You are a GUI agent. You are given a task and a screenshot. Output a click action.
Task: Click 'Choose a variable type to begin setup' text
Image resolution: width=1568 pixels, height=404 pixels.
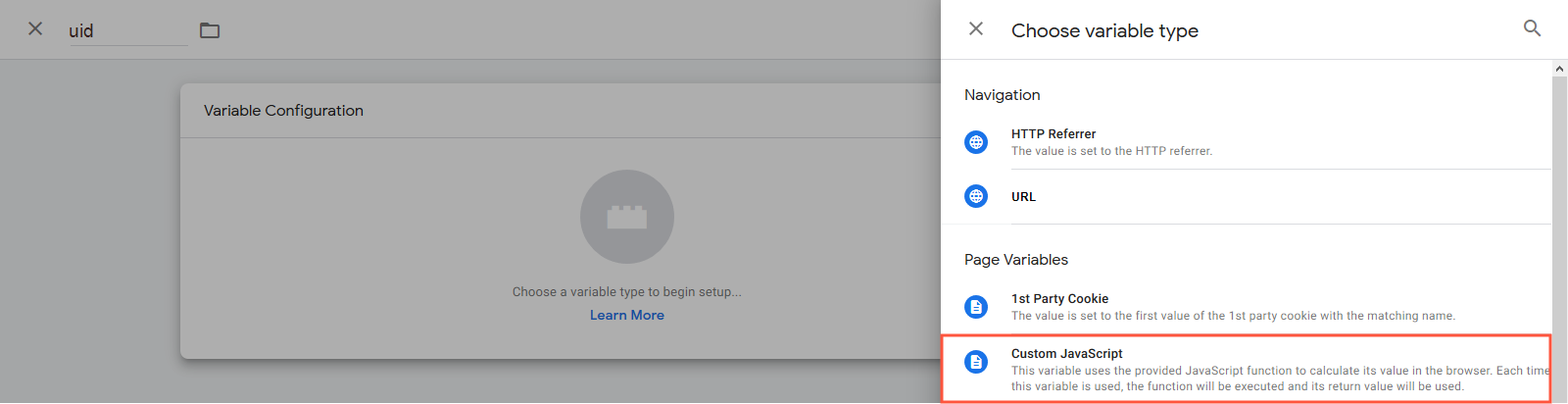pyautogui.click(x=627, y=292)
